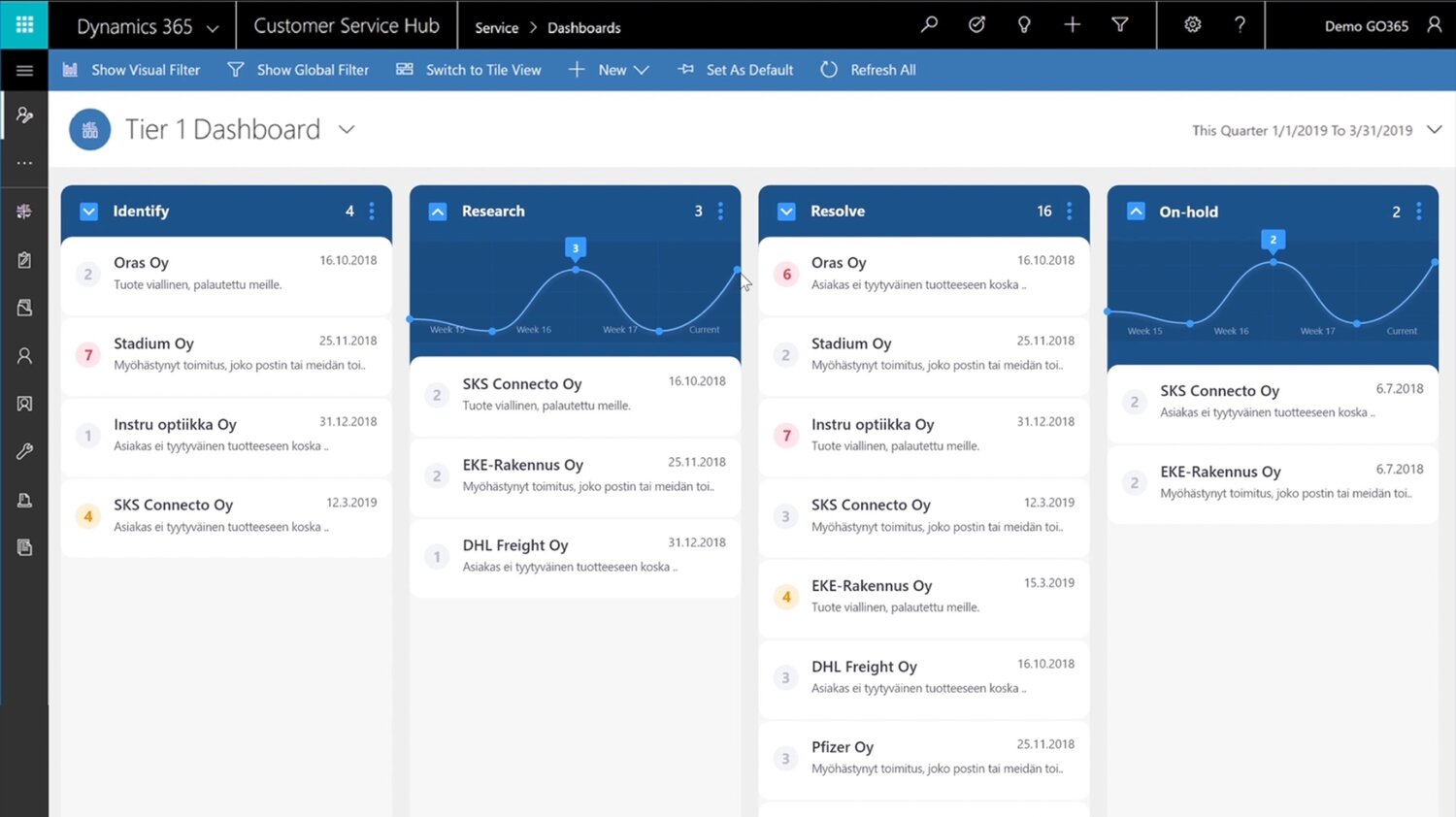Open Customer Service Hub app title
Screen dimensions: 1456x817
tap(347, 26)
